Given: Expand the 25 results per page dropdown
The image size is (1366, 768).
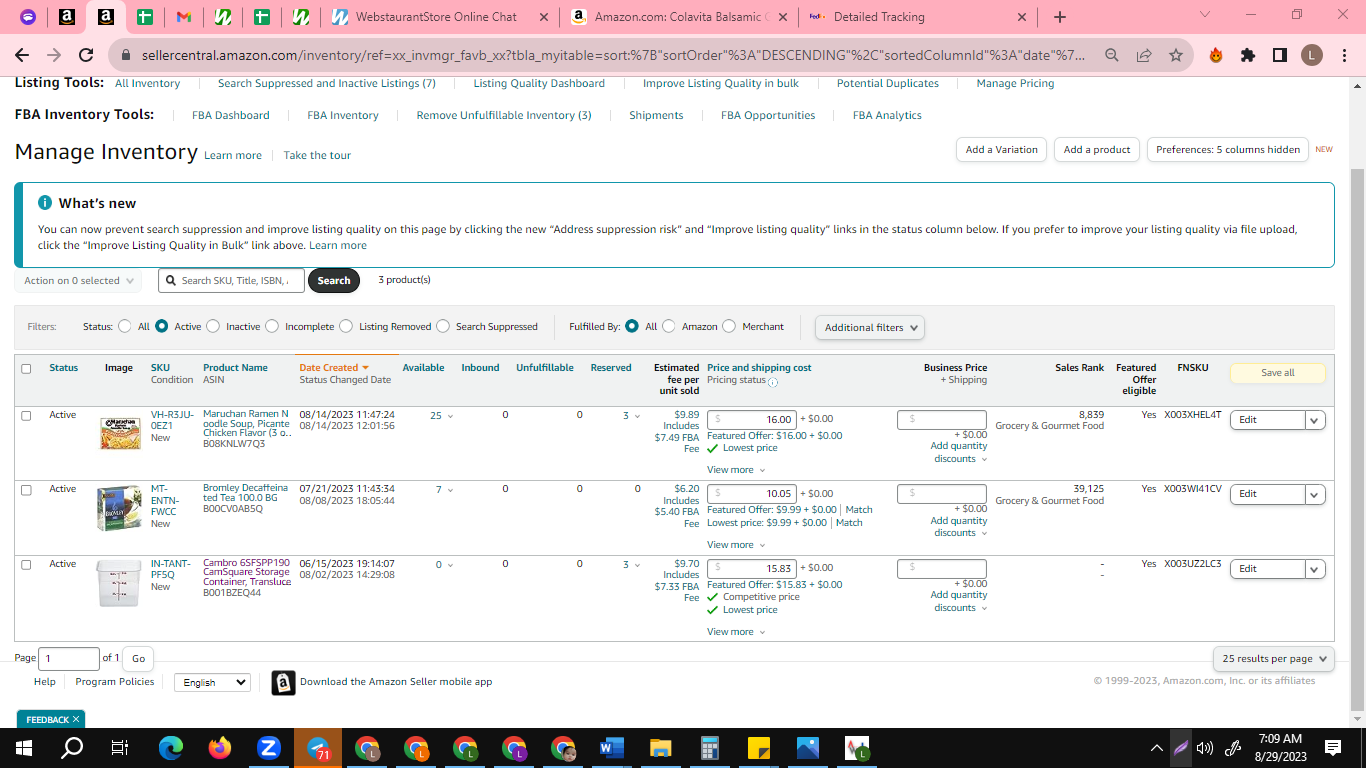Looking at the screenshot, I should pyautogui.click(x=1274, y=659).
